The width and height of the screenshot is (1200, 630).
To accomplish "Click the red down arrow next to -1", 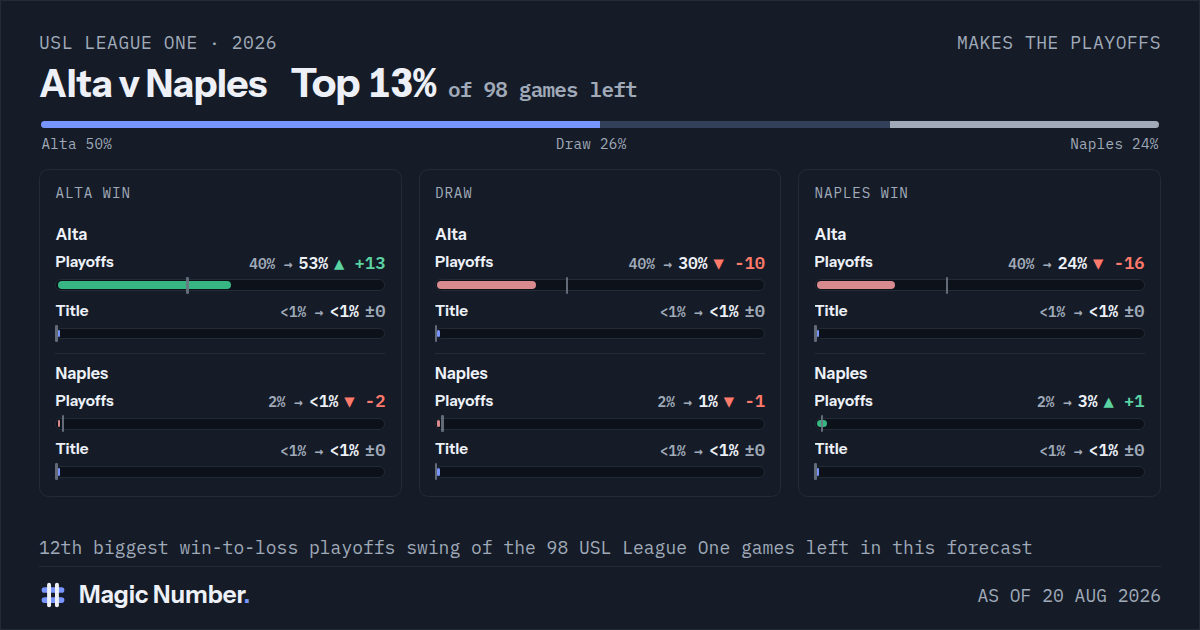I will (729, 402).
